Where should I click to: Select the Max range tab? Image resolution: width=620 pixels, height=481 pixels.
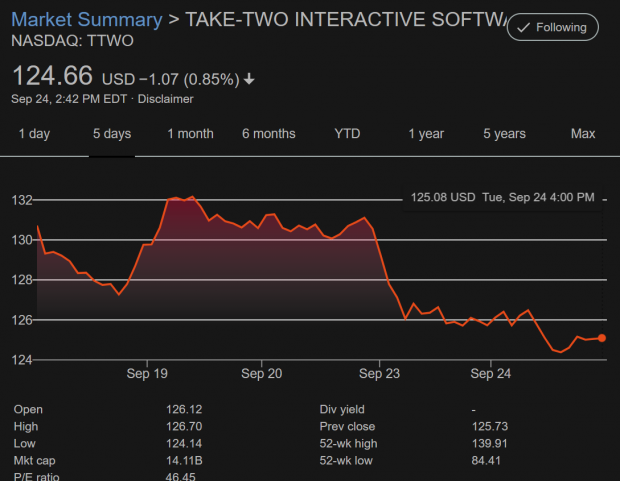583,134
